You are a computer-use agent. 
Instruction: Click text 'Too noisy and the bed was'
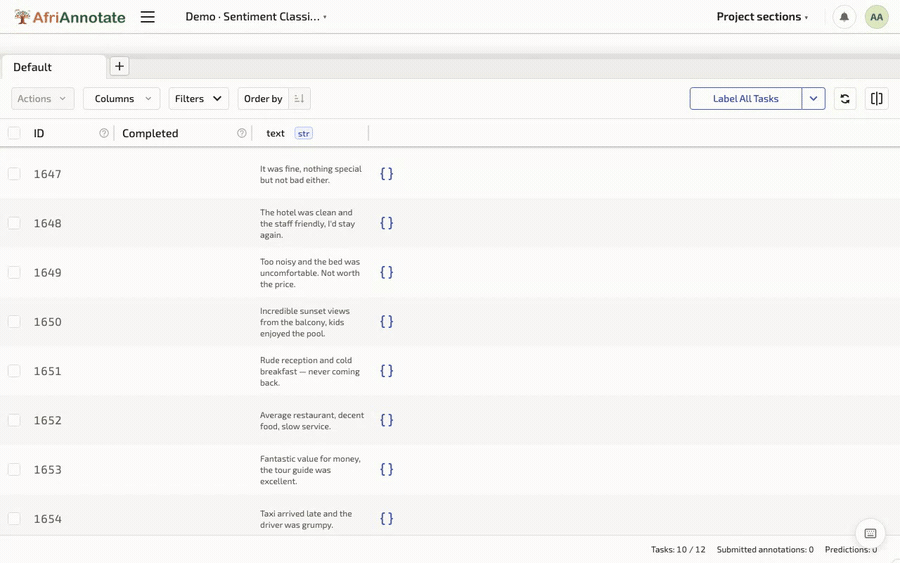point(310,262)
